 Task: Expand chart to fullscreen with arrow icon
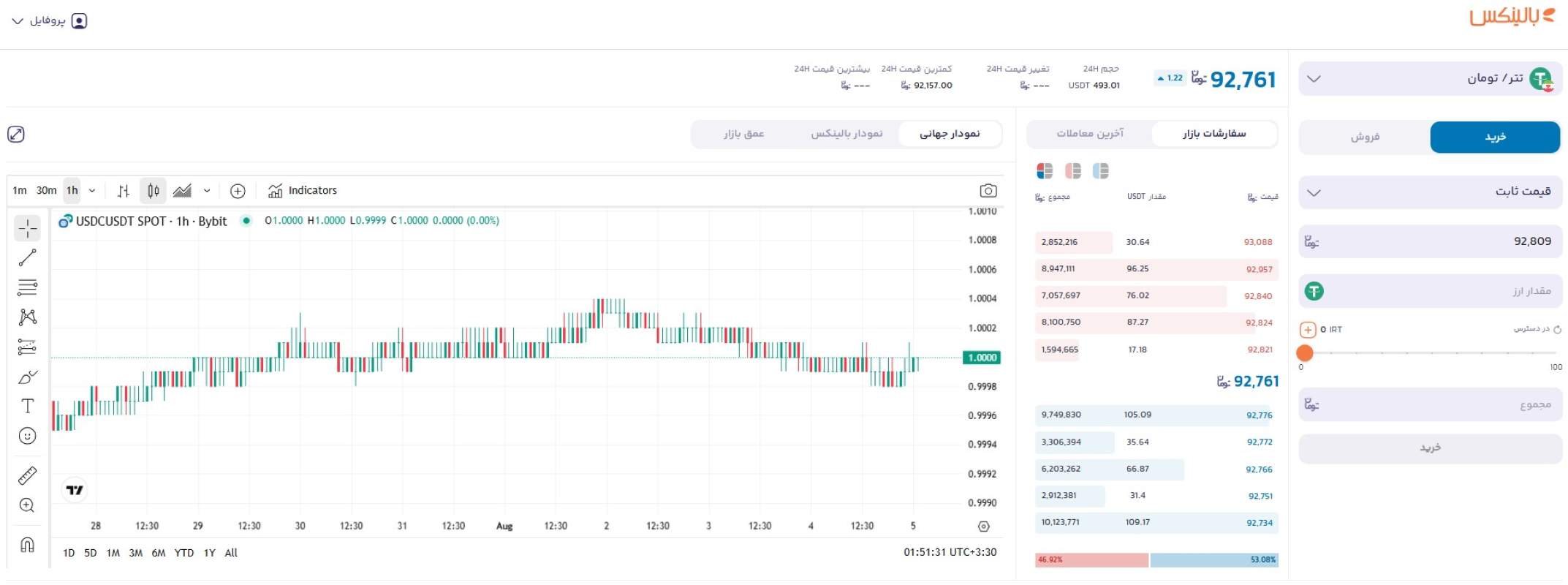tap(16, 134)
